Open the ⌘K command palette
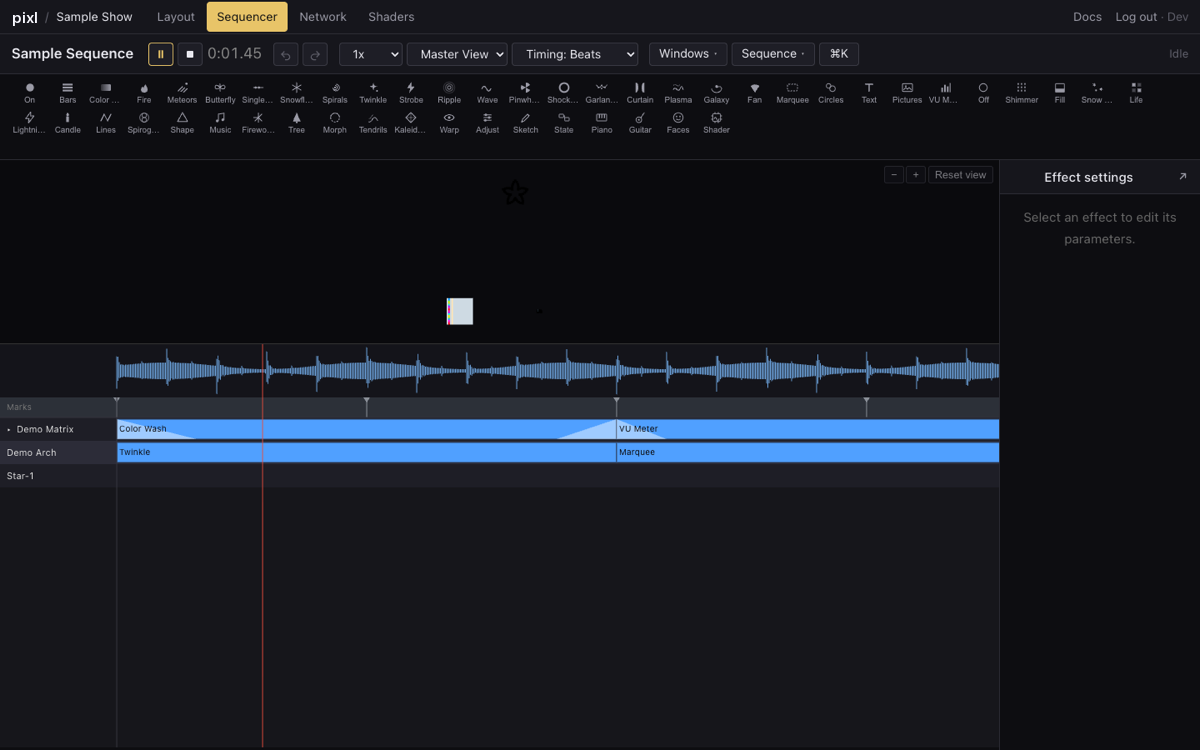 [839, 54]
